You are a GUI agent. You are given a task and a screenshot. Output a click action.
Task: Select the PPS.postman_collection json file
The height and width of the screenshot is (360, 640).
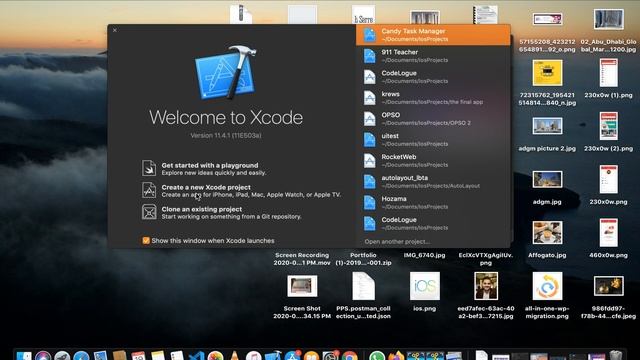[363, 286]
